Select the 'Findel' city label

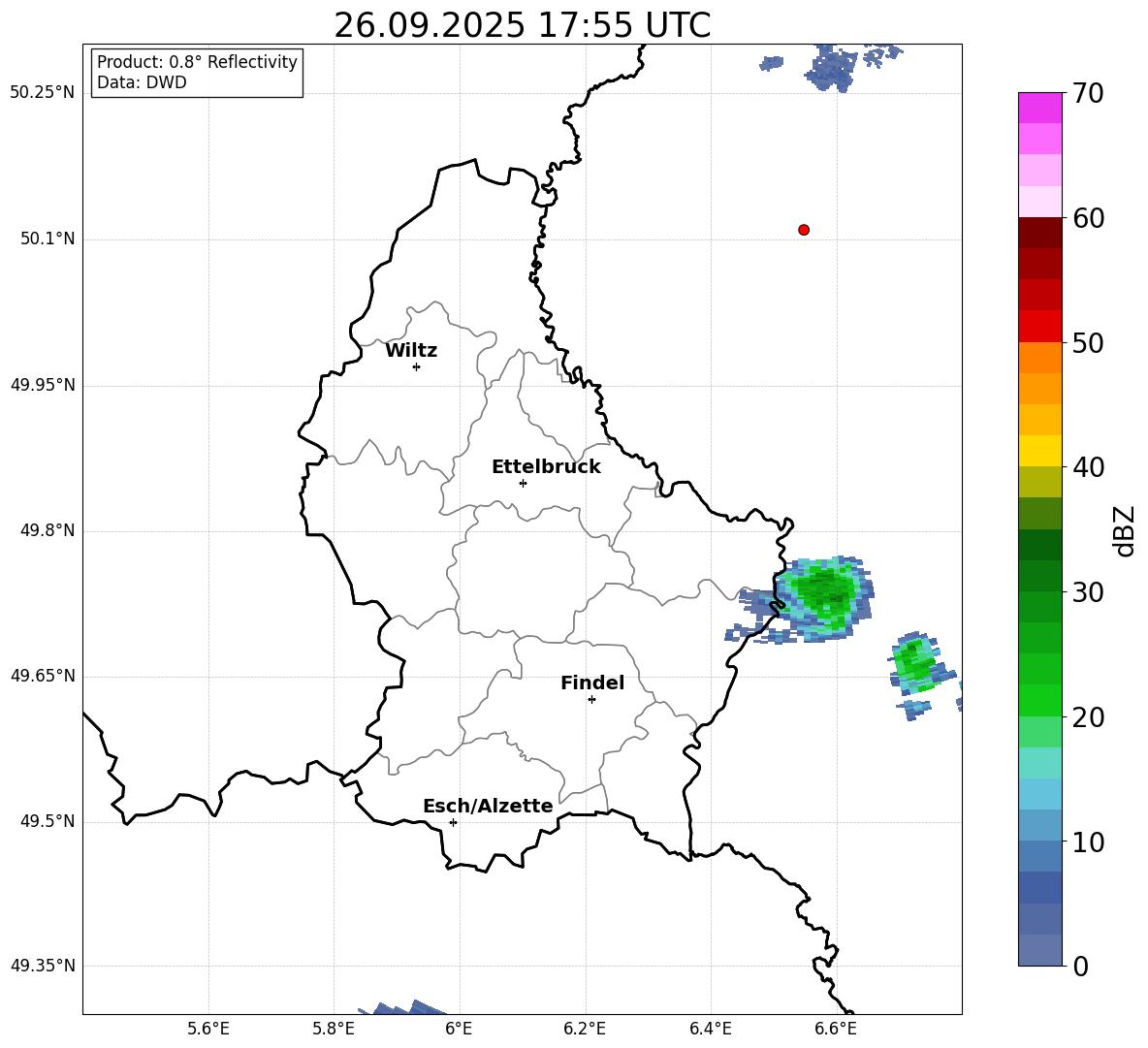click(592, 683)
